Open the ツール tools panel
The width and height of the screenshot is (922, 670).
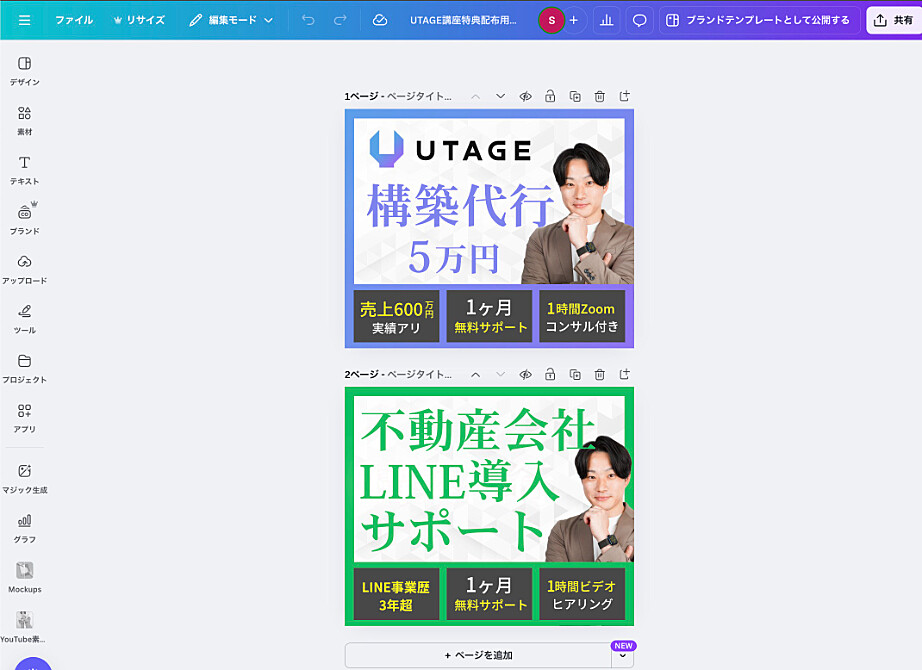pos(25,319)
